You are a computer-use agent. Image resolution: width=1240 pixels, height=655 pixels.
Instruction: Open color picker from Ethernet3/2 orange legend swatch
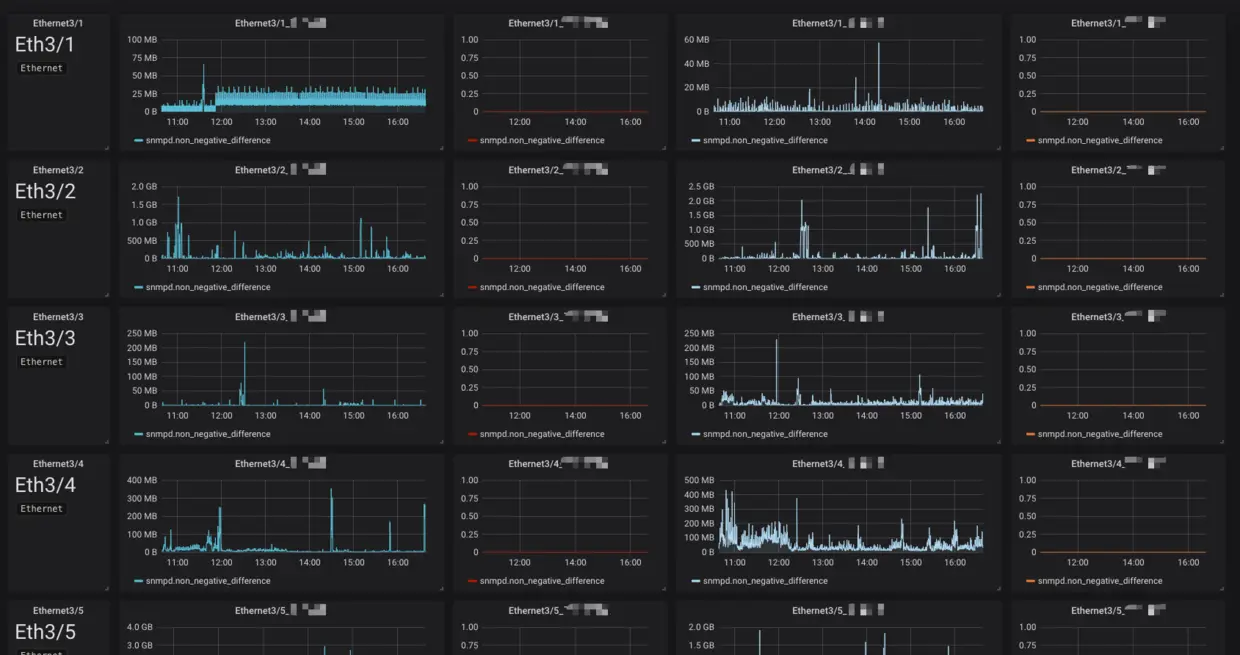pyautogui.click(x=1030, y=288)
